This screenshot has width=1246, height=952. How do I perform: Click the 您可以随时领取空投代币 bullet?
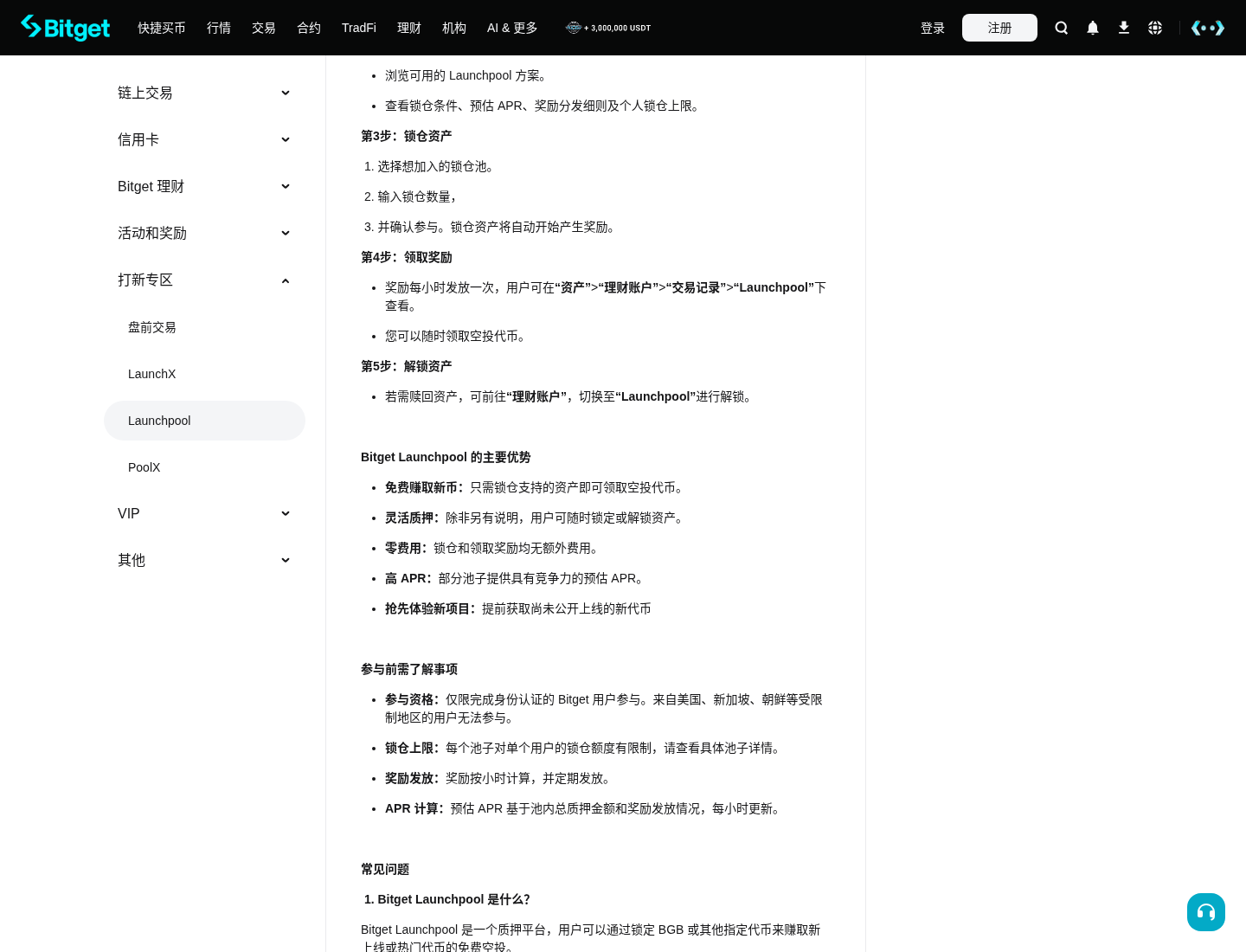pos(458,336)
